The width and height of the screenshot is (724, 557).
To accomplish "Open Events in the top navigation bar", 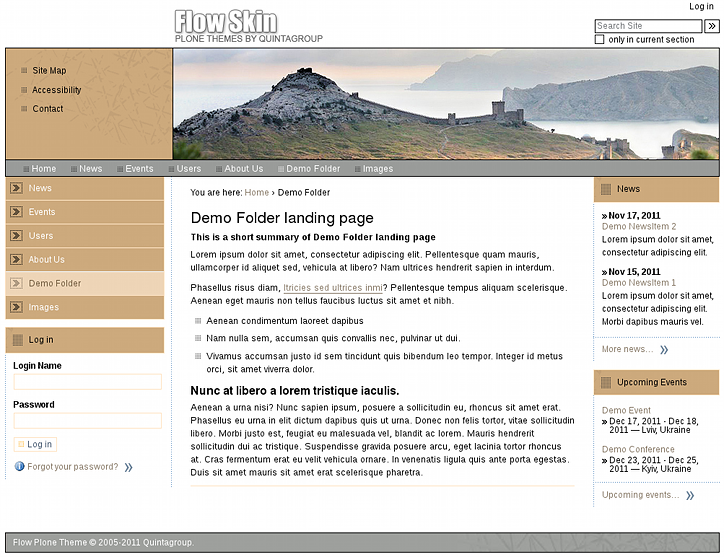I will [x=139, y=169].
